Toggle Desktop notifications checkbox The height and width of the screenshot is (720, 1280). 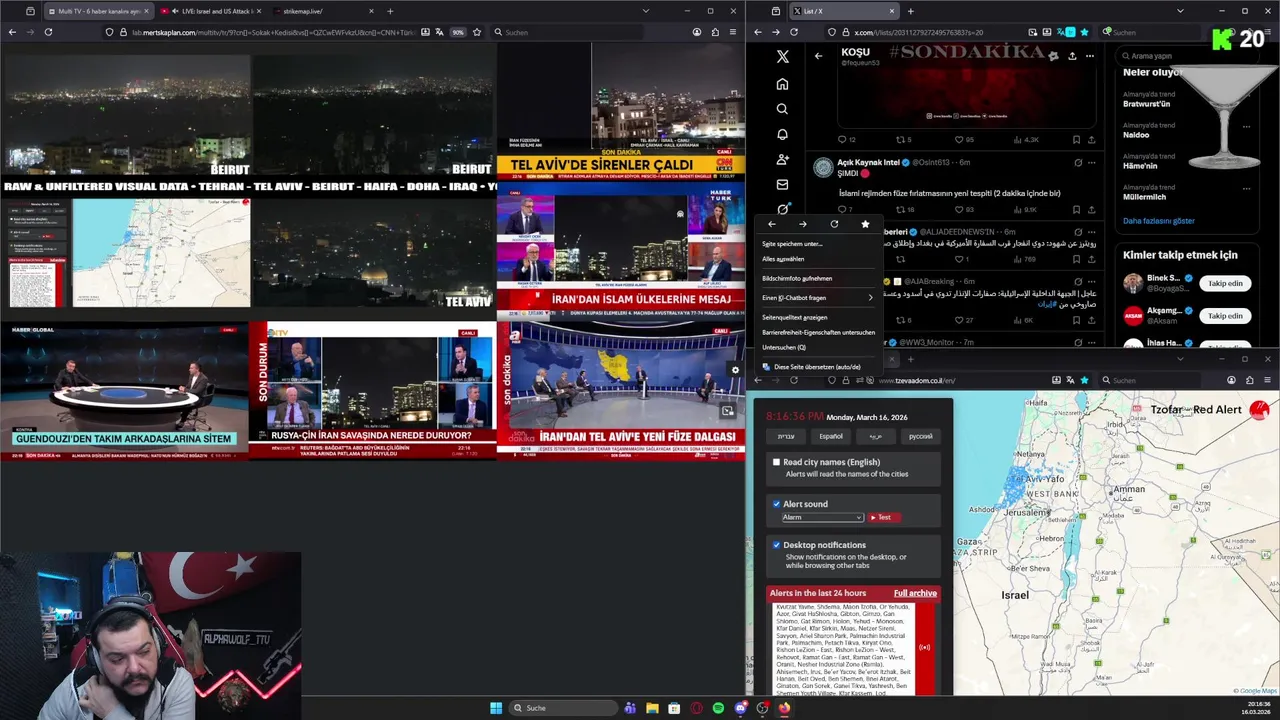pyautogui.click(x=776, y=545)
